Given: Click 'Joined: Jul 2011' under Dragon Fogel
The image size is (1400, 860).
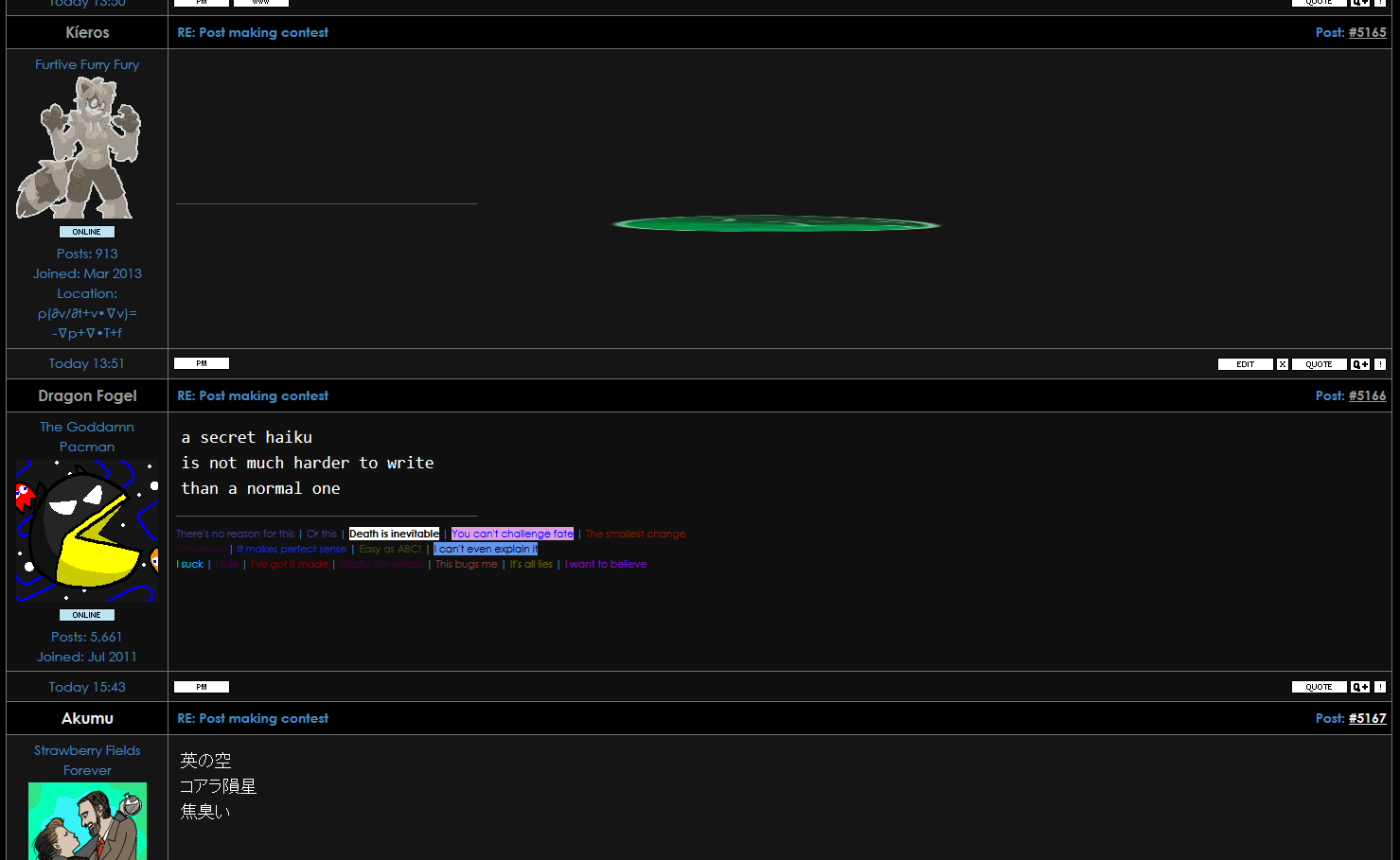Looking at the screenshot, I should 87,657.
